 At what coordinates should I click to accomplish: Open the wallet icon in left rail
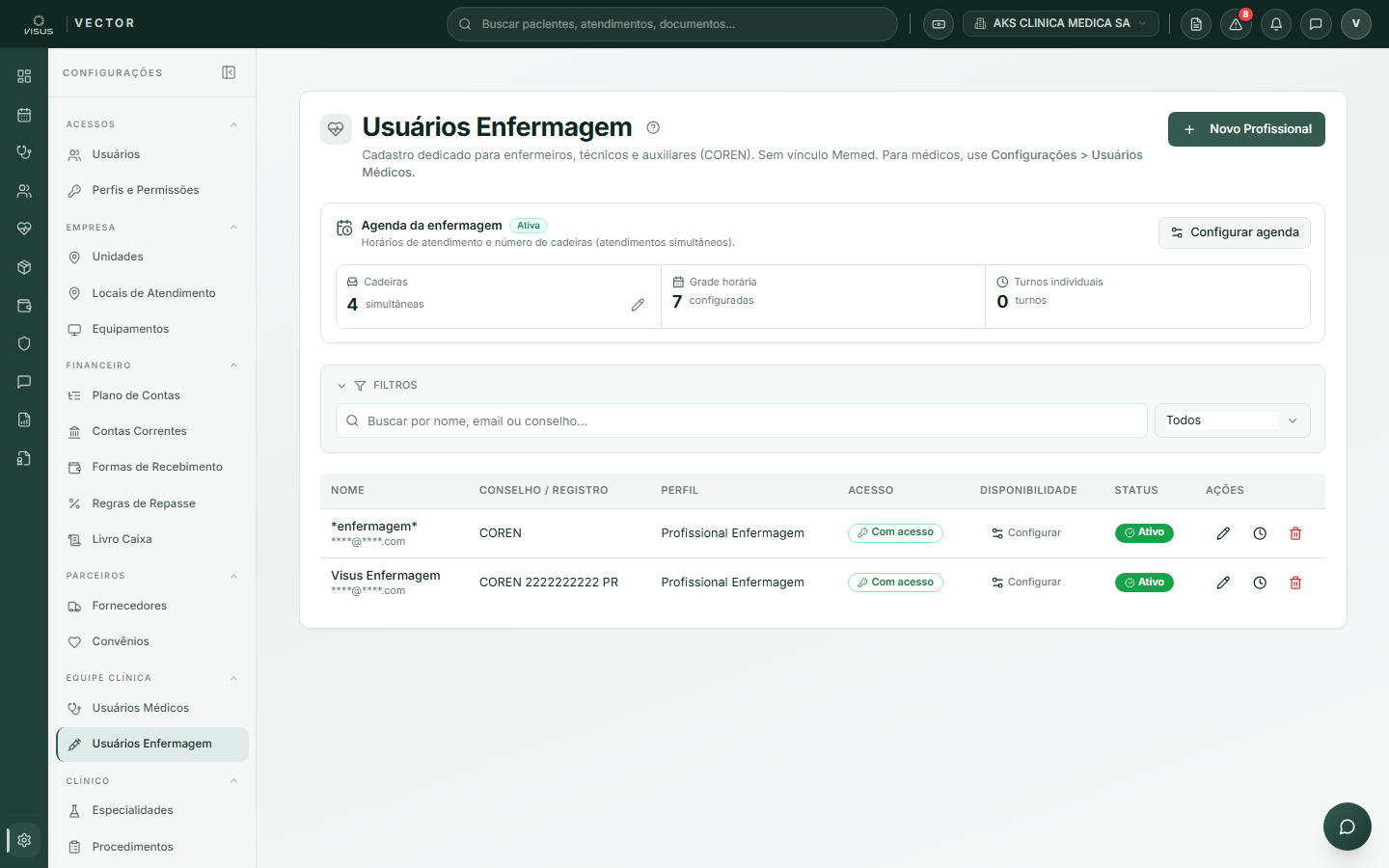(x=24, y=306)
